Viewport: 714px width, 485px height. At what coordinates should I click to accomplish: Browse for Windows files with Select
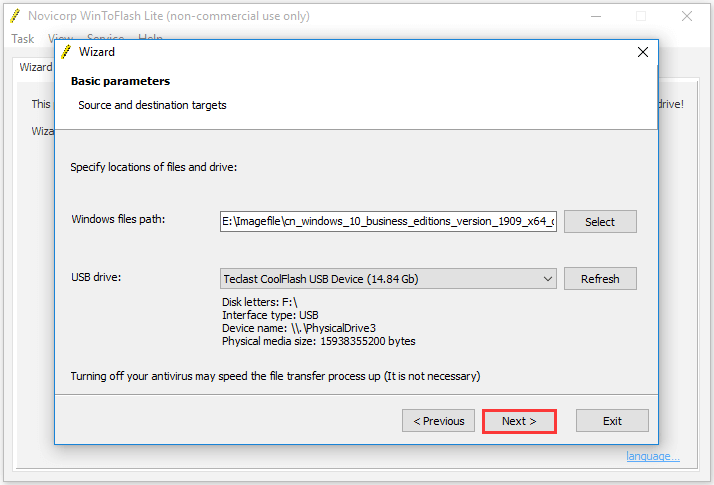coord(600,222)
